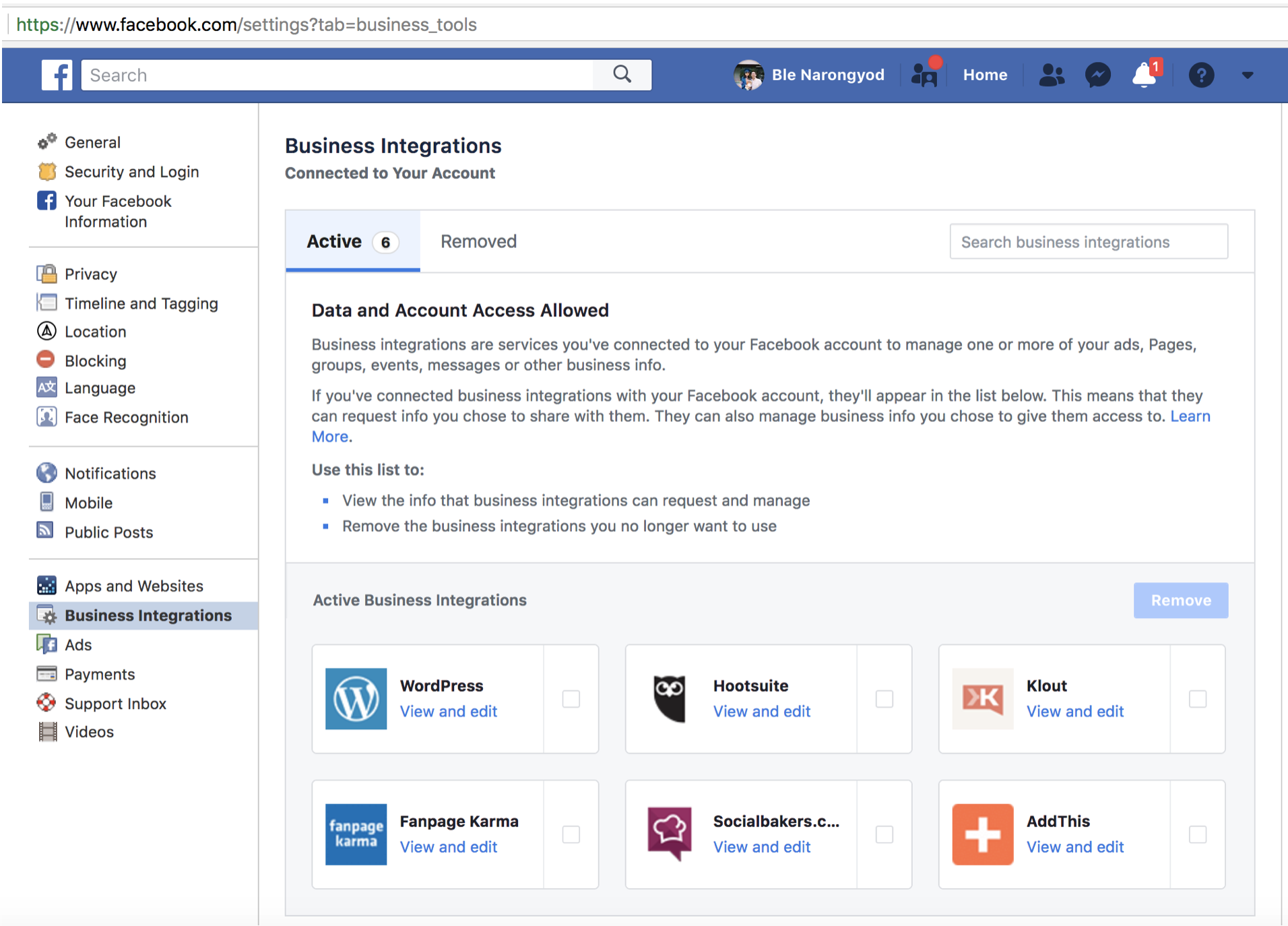Click the Face Recognition icon

pos(46,416)
